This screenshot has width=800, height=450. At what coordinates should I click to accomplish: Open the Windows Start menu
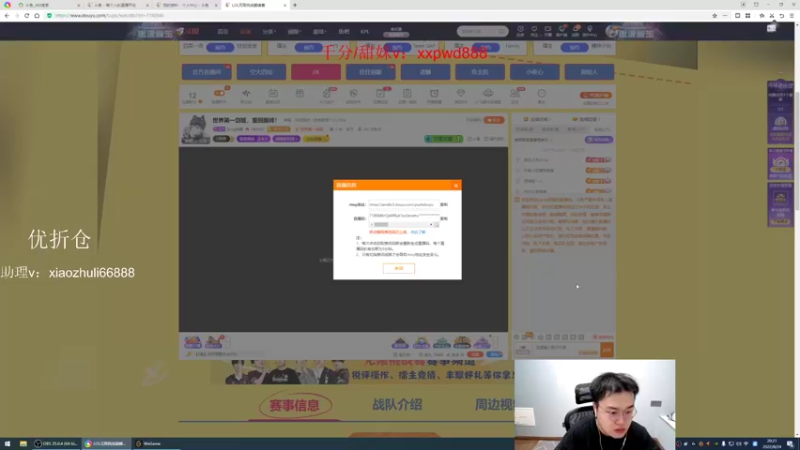7,444
